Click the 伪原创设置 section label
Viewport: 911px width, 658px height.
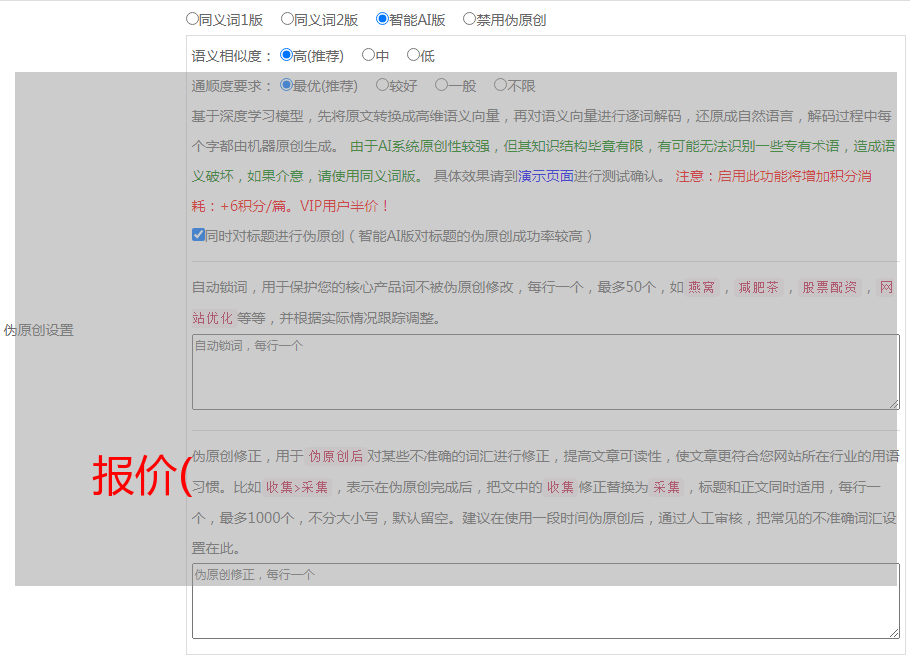(x=38, y=330)
